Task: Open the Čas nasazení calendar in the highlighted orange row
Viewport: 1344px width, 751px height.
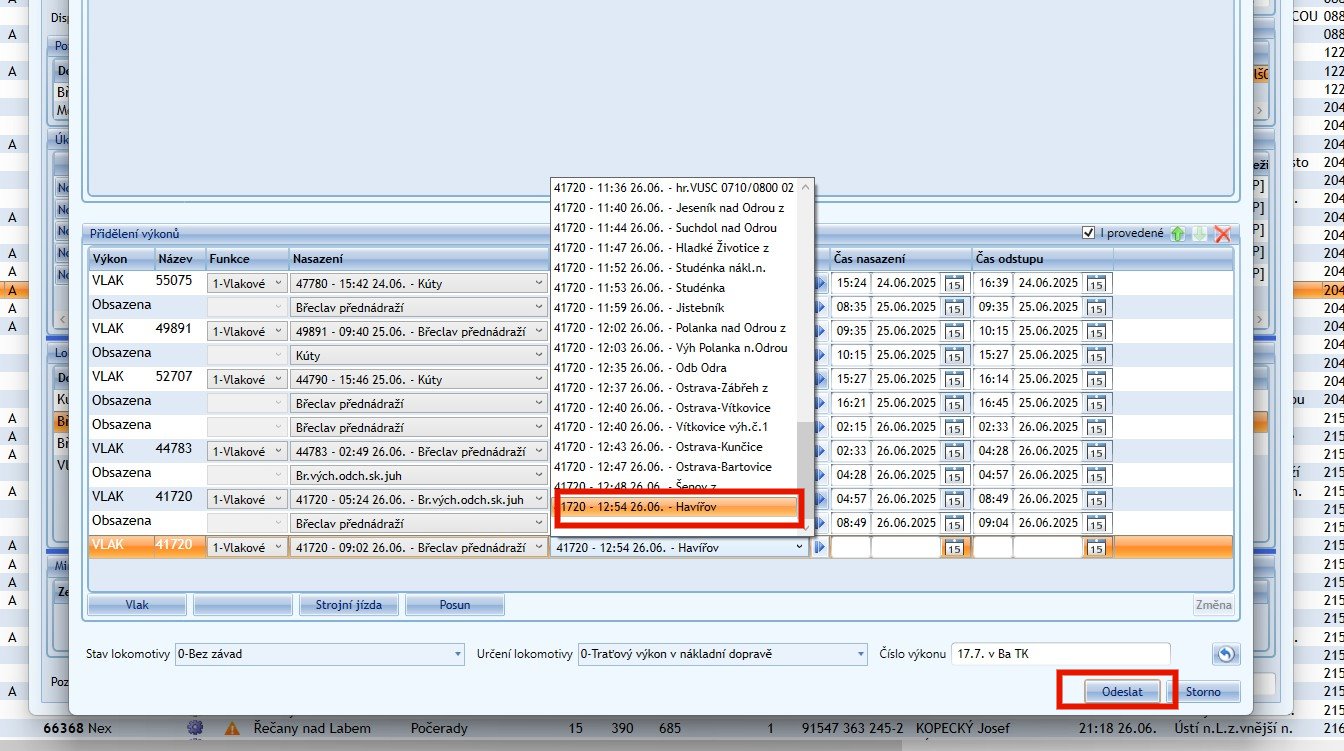Action: tap(954, 547)
